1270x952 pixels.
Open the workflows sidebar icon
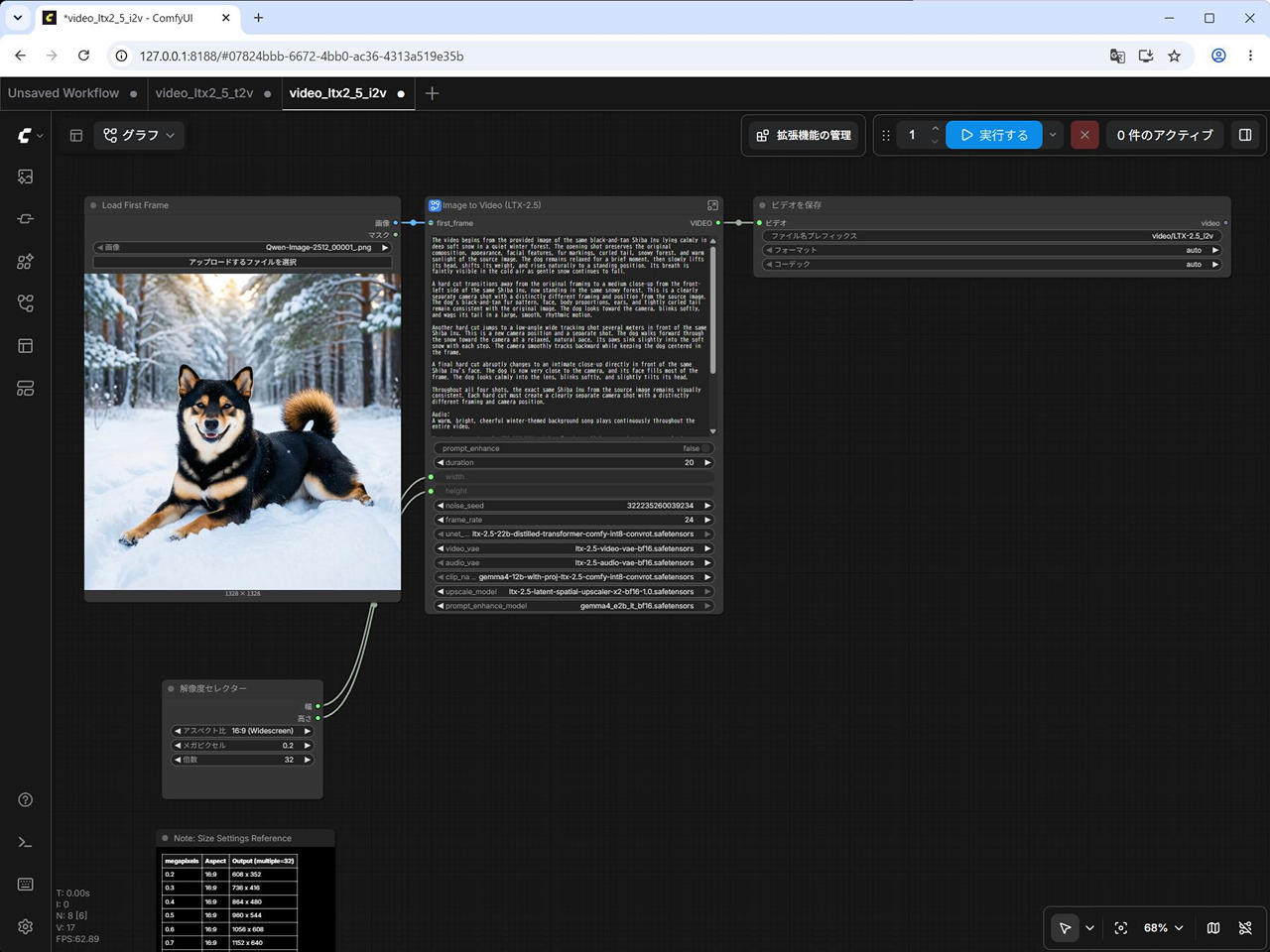[x=26, y=303]
